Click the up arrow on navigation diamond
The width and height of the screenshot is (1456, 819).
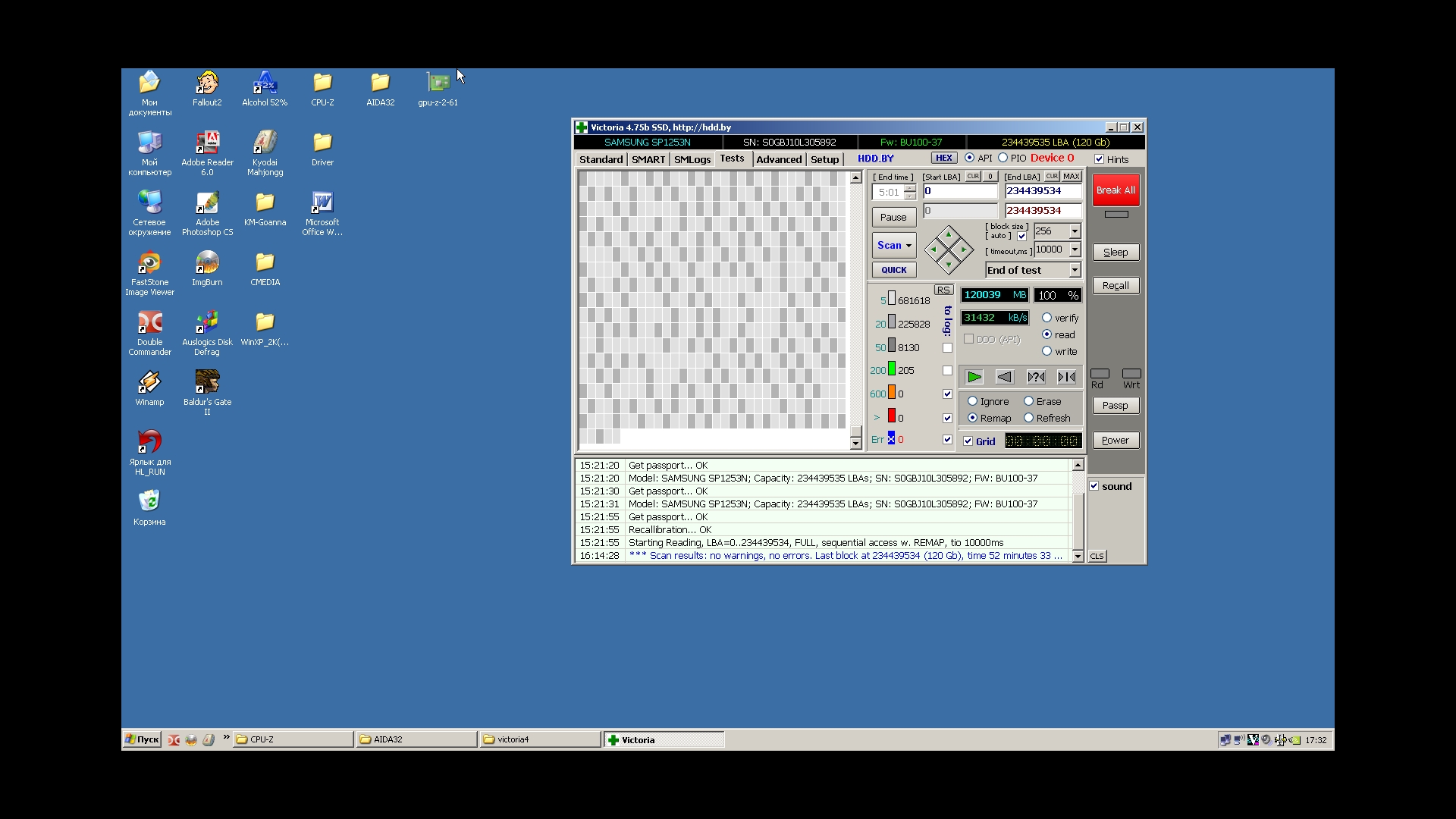click(949, 234)
